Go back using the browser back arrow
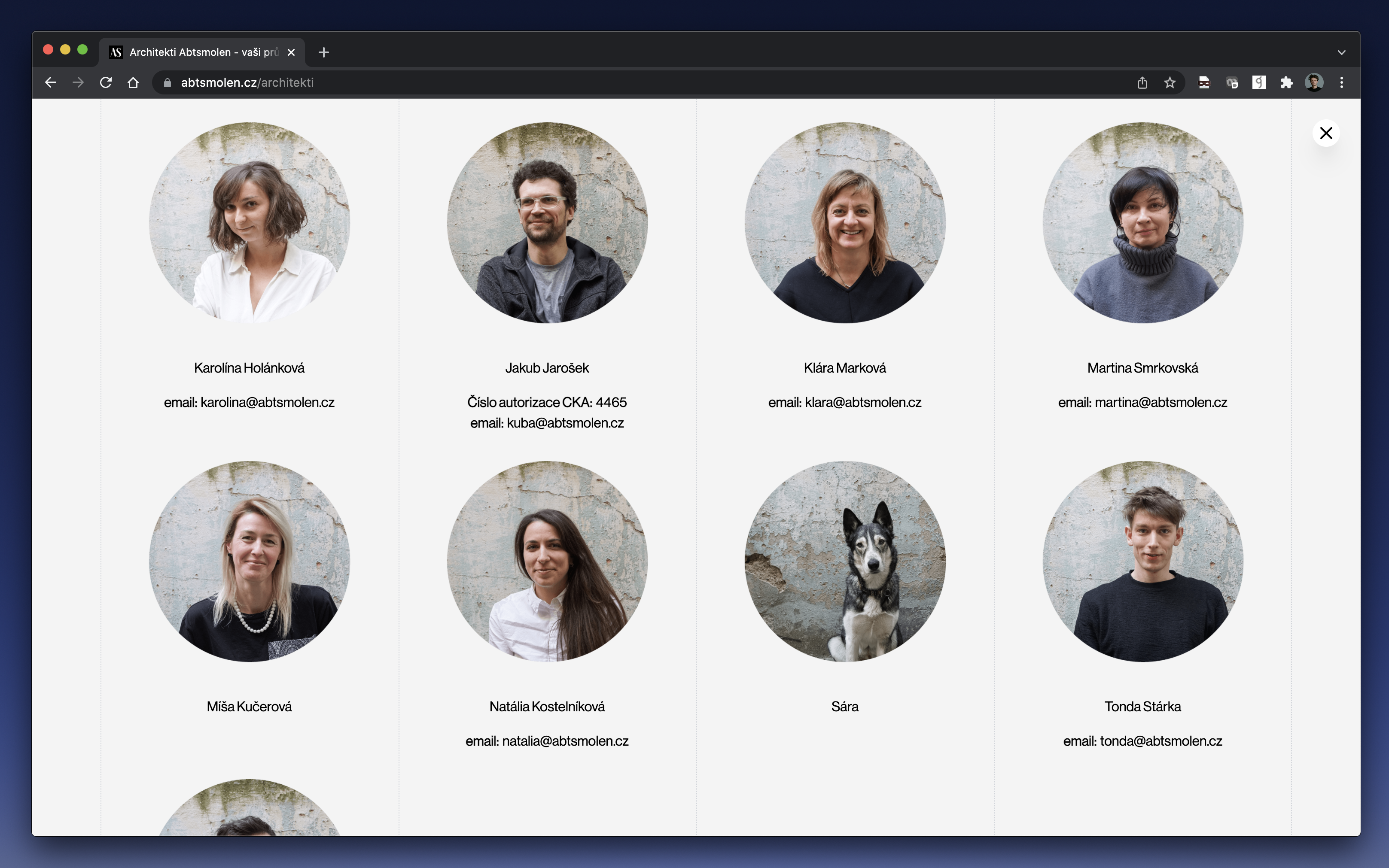The height and width of the screenshot is (868, 1389). [51, 83]
